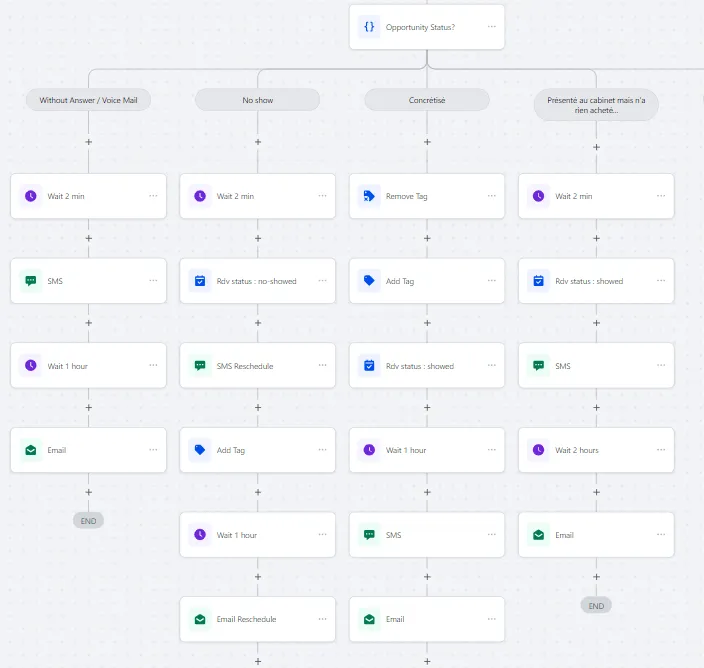
Task: Click Wait 1 hour clock icon in No show branch
Action: [x=200, y=535]
